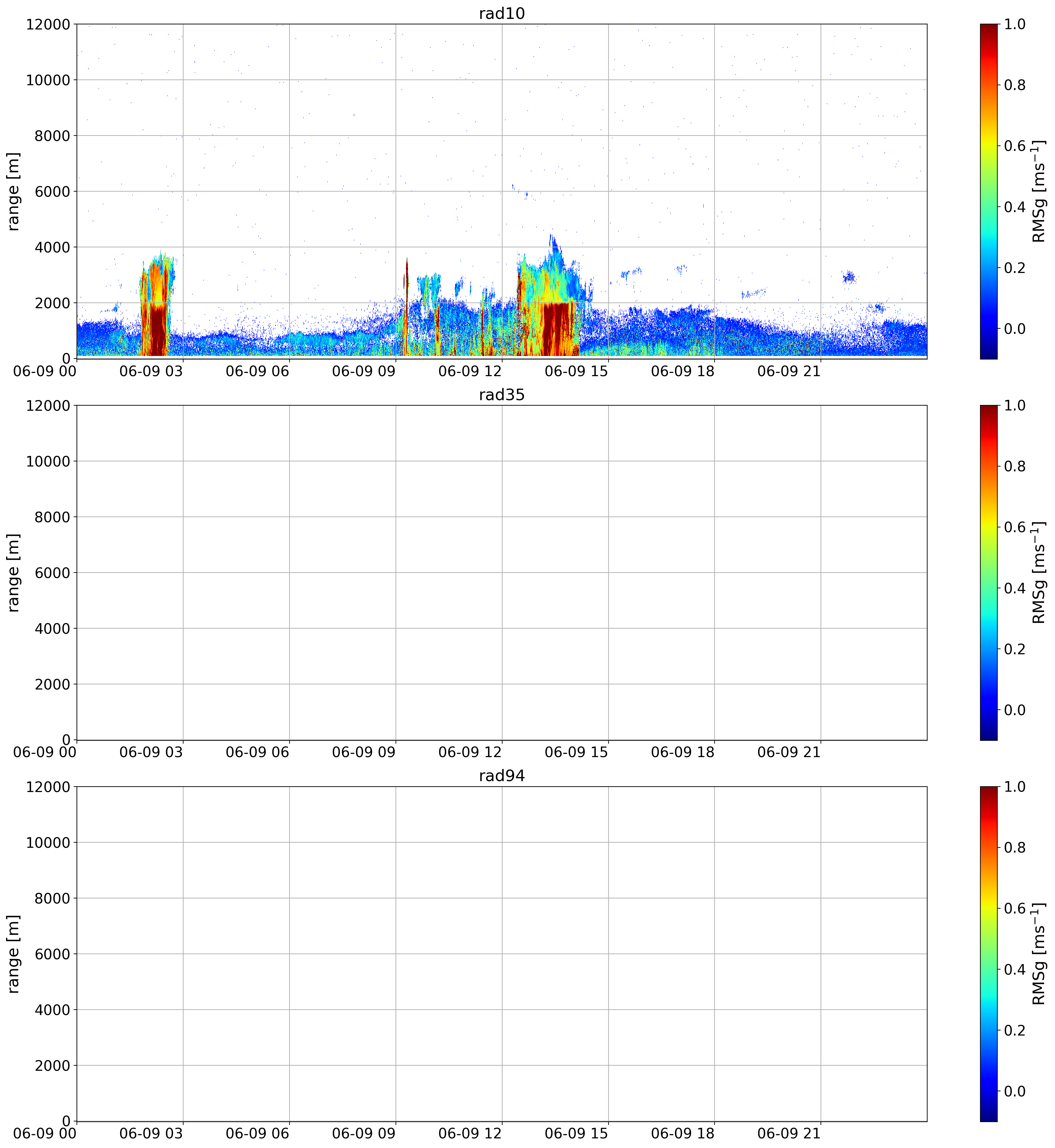This screenshot has height=1148, width=1055.
Task: Click the "1.0" tick on rad10 colorbar
Action: coord(1014,24)
